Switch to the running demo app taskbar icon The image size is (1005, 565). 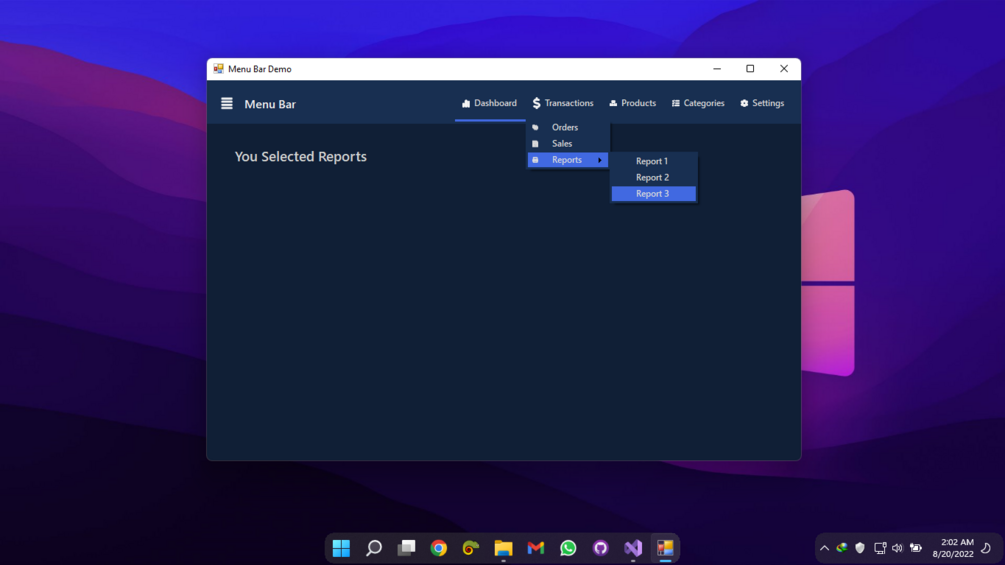(665, 548)
